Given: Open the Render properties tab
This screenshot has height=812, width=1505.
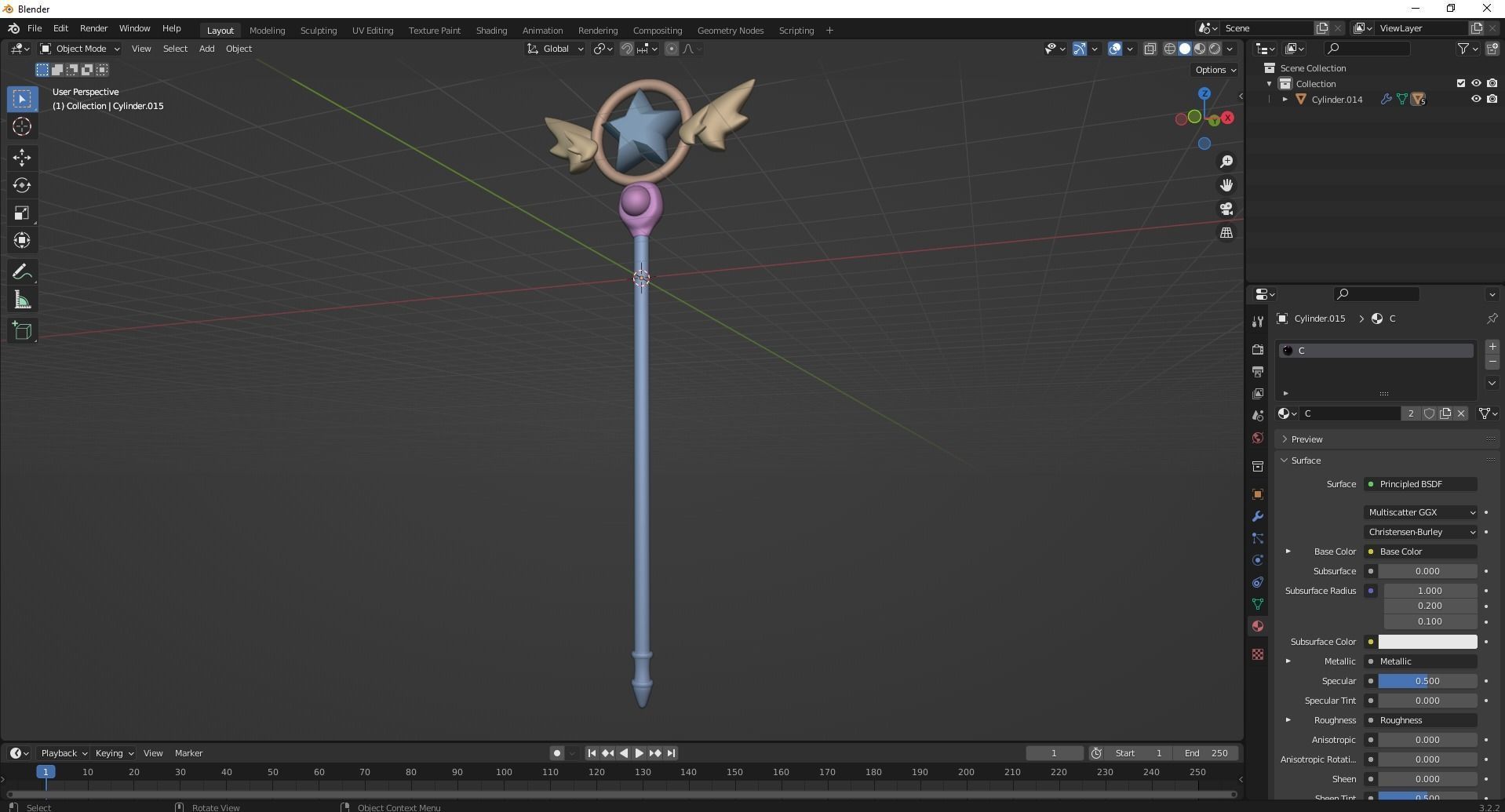Looking at the screenshot, I should pos(1258,349).
